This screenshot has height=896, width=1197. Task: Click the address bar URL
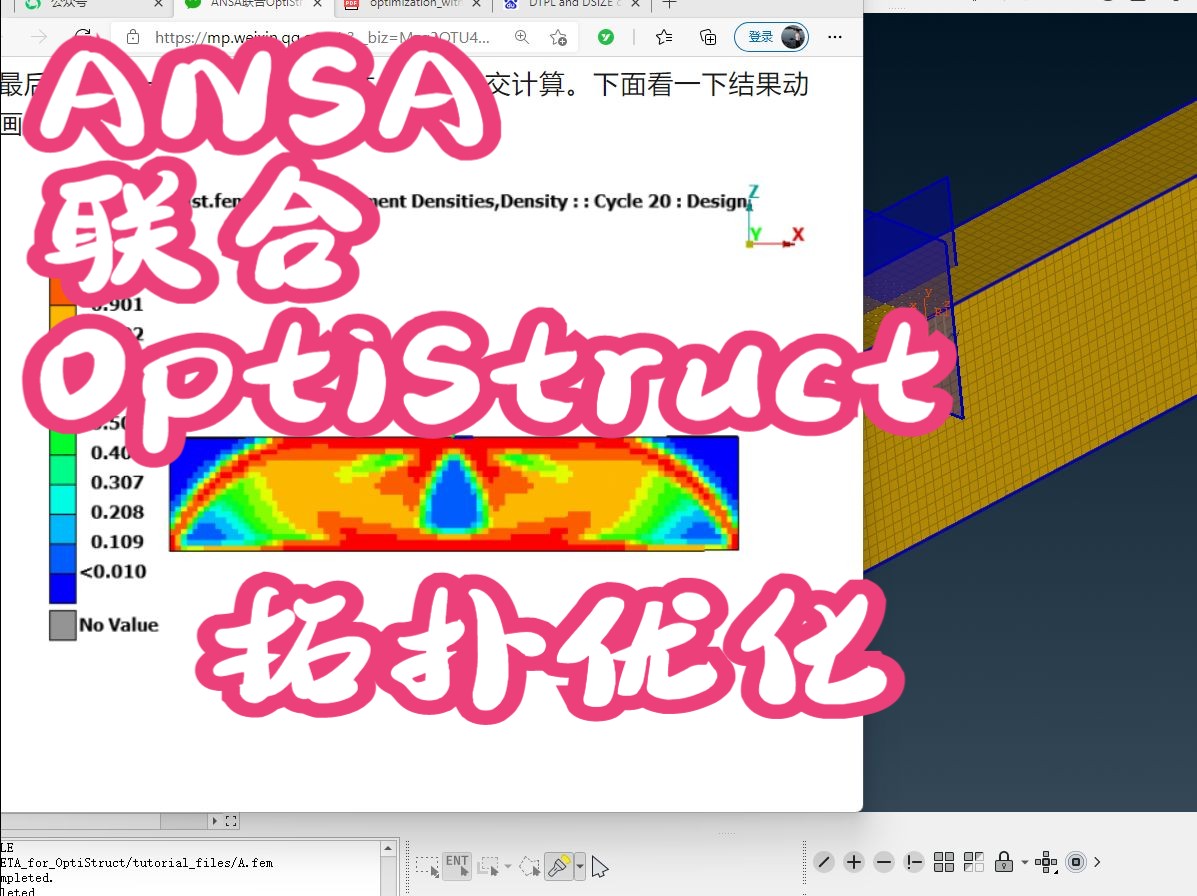tap(321, 37)
